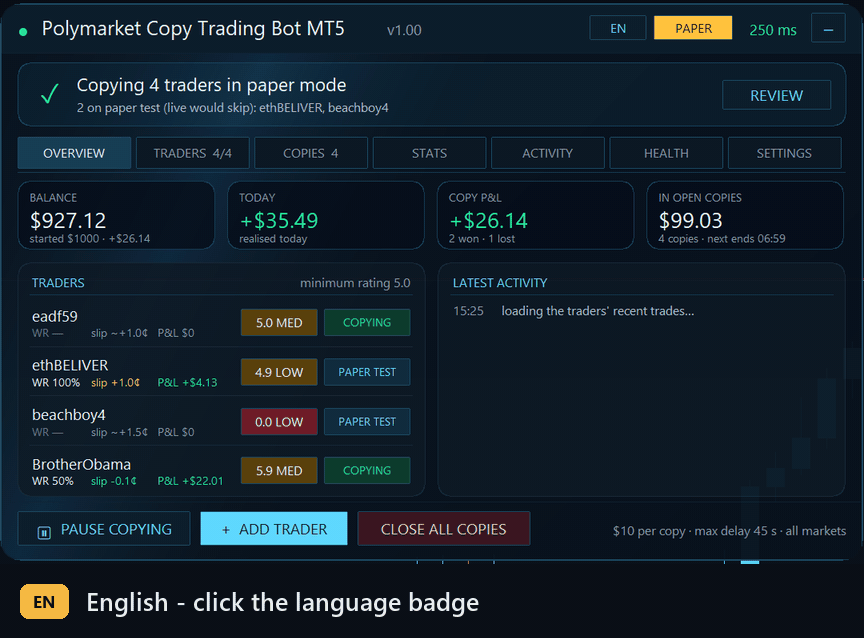Click CLOSE ALL COPIES button
This screenshot has height=638, width=864.
[444, 529]
